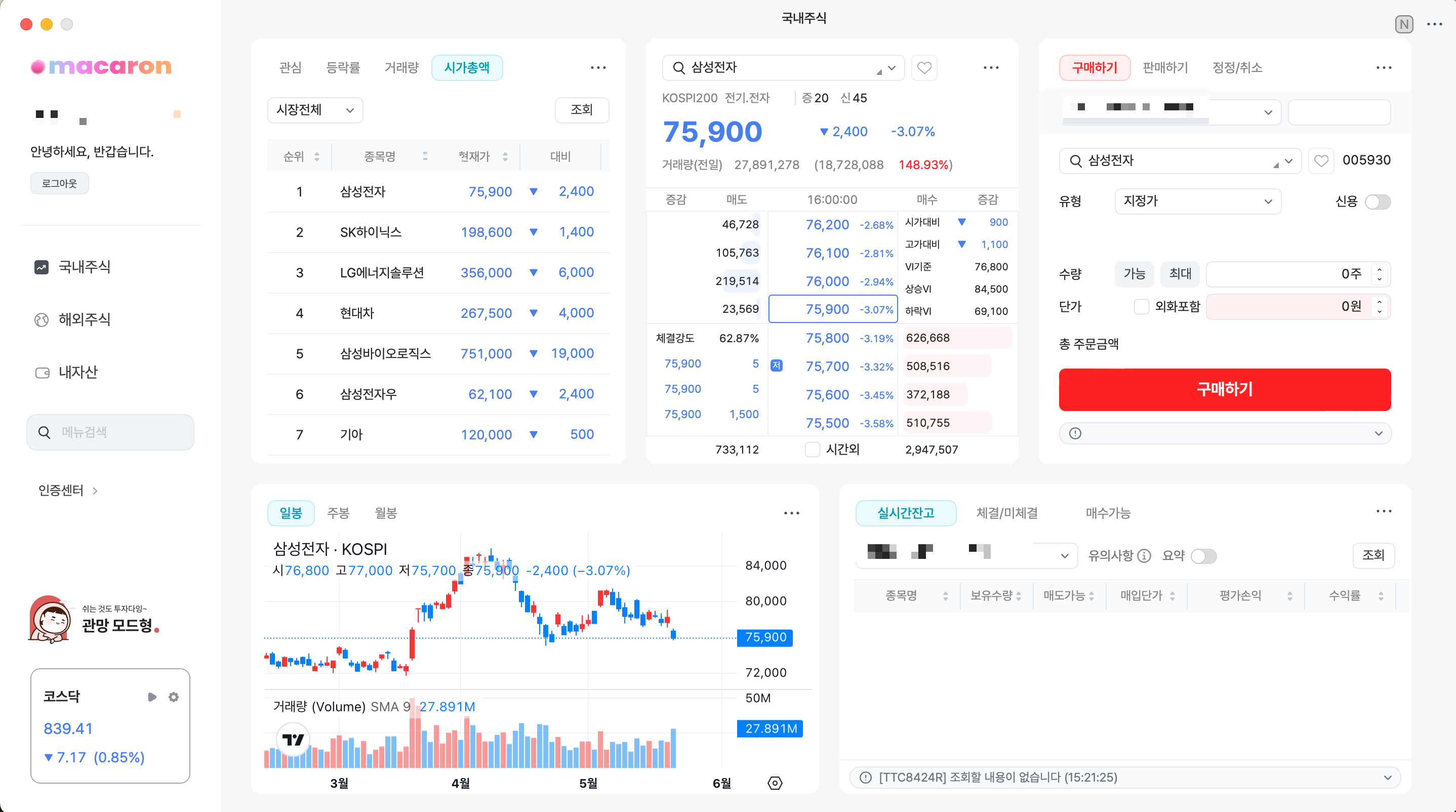This screenshot has width=1456, height=812.
Task: Switch chart to 월봉
Action: click(x=386, y=513)
